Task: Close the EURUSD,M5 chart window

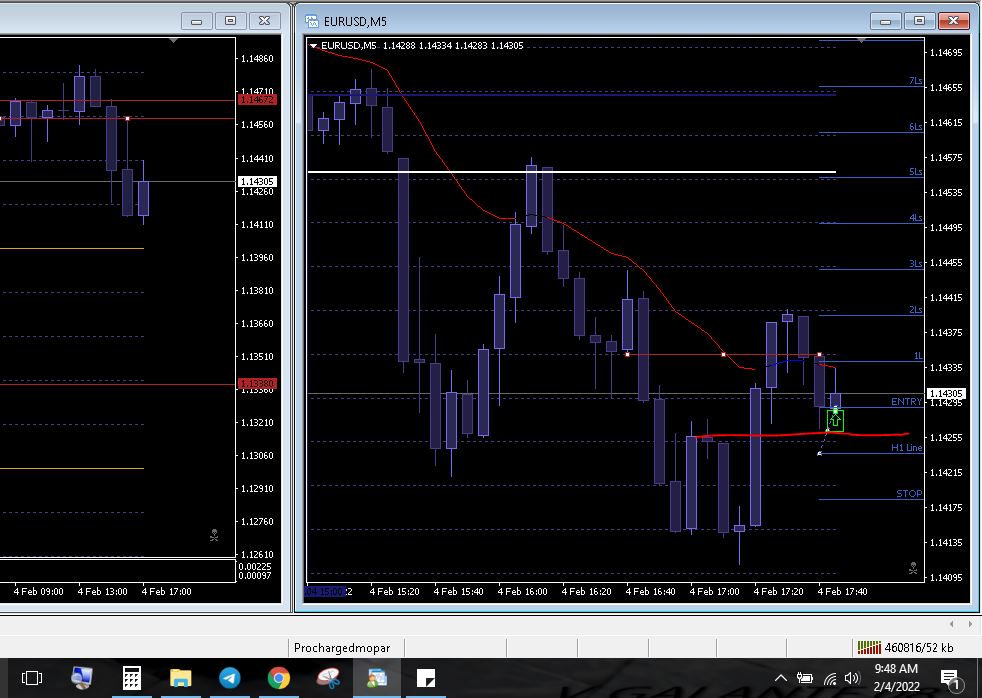Action: 953,21
